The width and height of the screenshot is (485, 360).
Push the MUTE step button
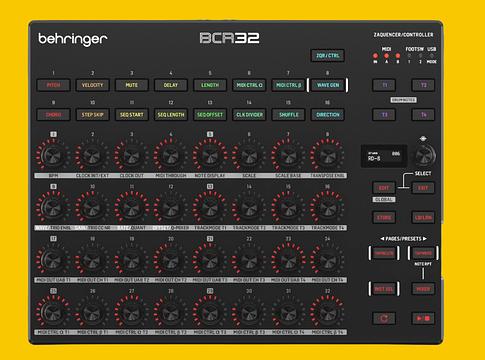pyautogui.click(x=131, y=85)
